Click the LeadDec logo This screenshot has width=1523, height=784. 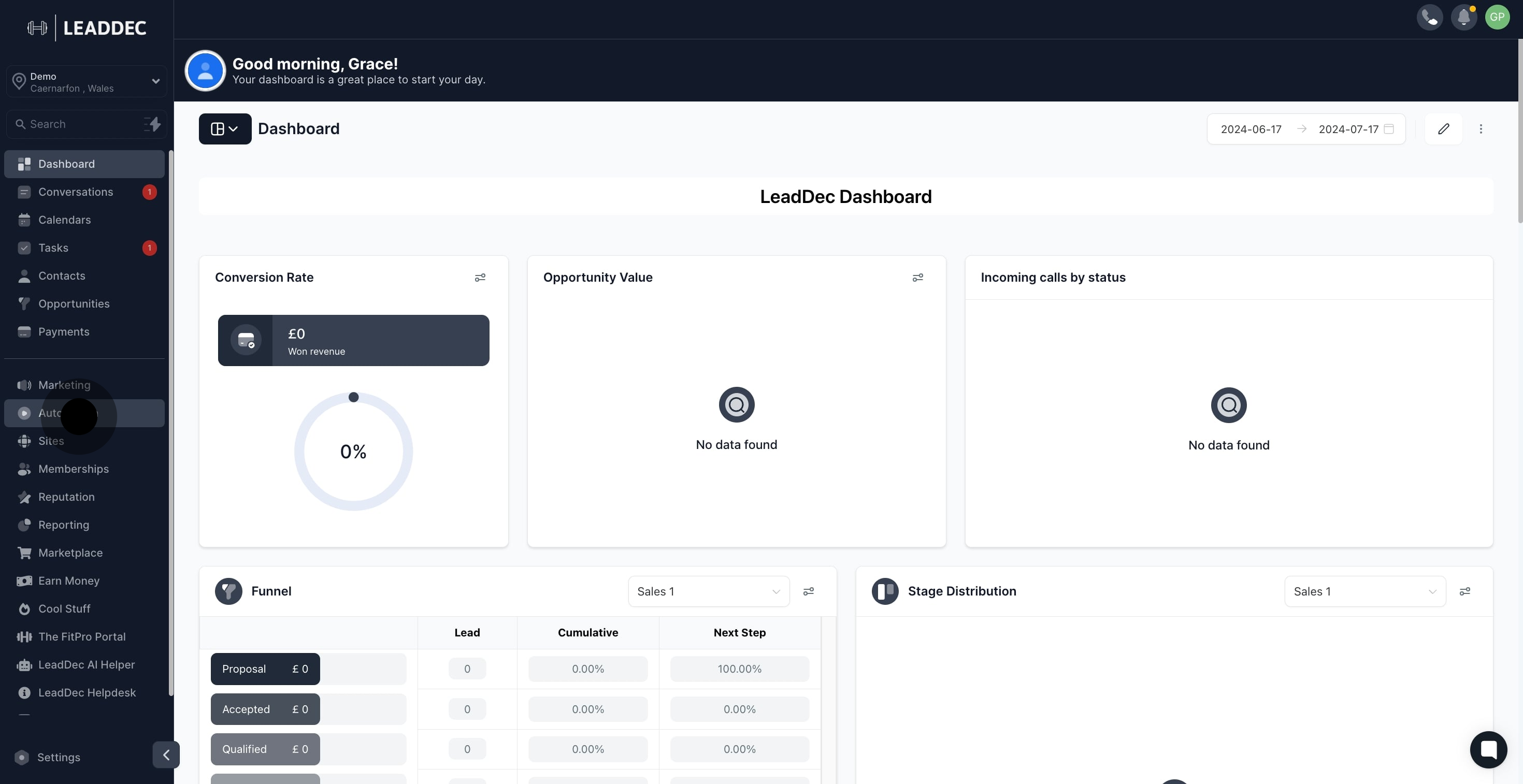[x=87, y=28]
